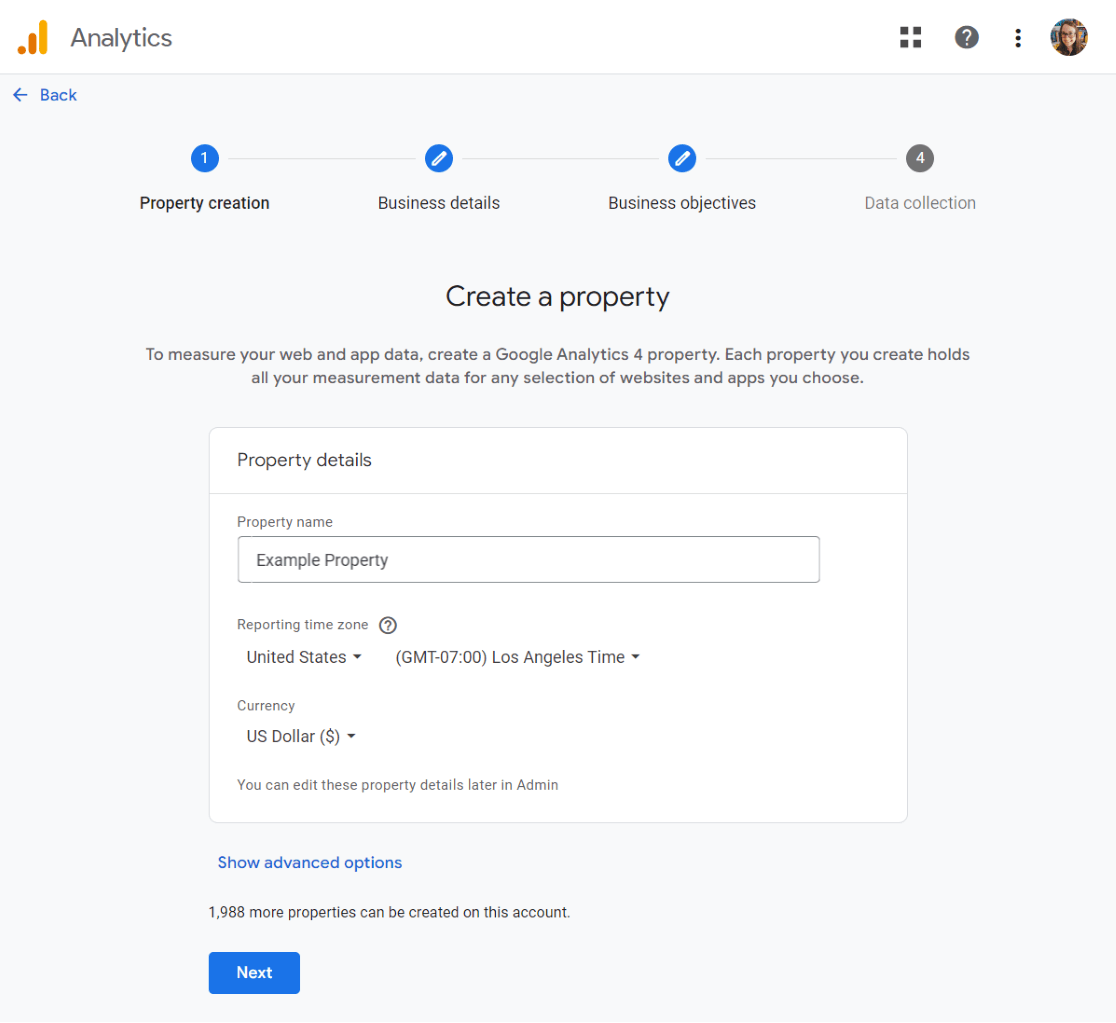Click the Property name input field
This screenshot has height=1023, width=1116.
click(x=528, y=560)
